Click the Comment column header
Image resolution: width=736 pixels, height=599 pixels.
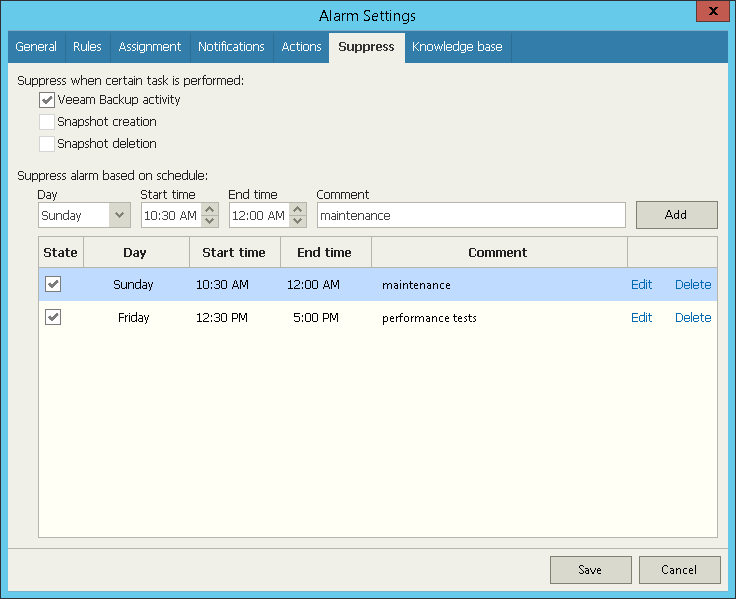click(x=499, y=253)
